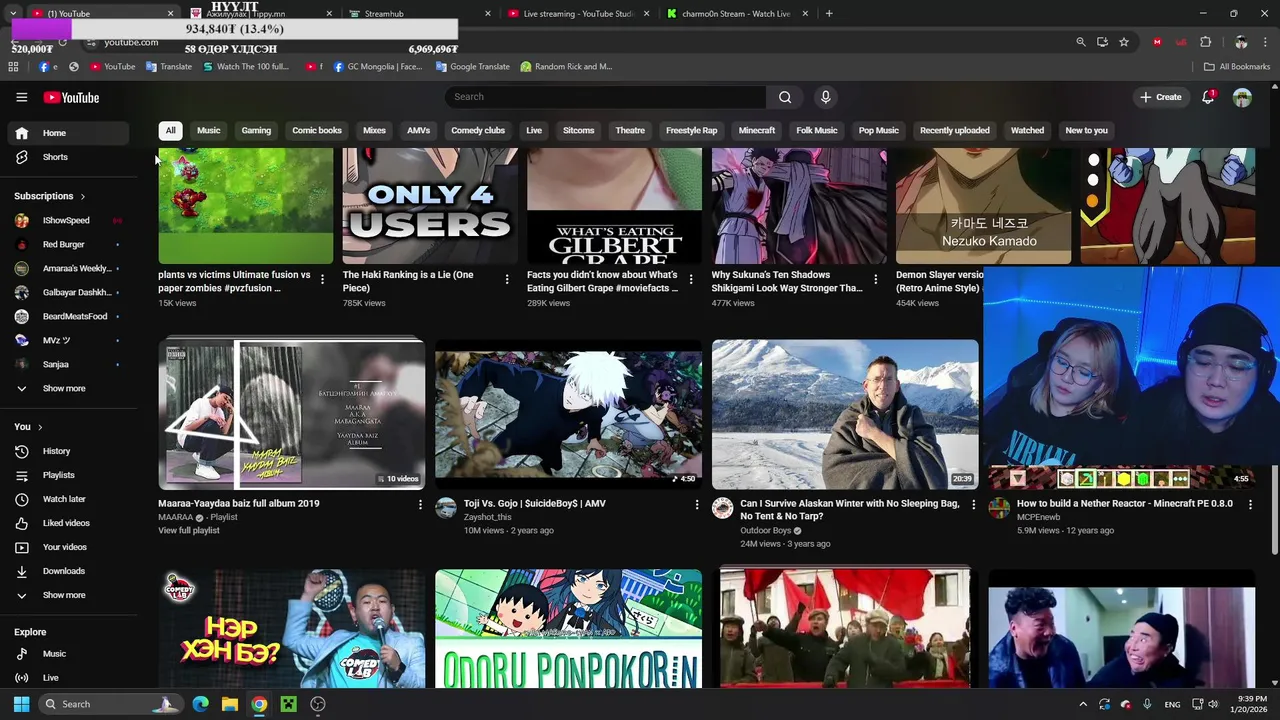
Task: Open Chrome extensions puzzle icon
Action: (x=1205, y=42)
